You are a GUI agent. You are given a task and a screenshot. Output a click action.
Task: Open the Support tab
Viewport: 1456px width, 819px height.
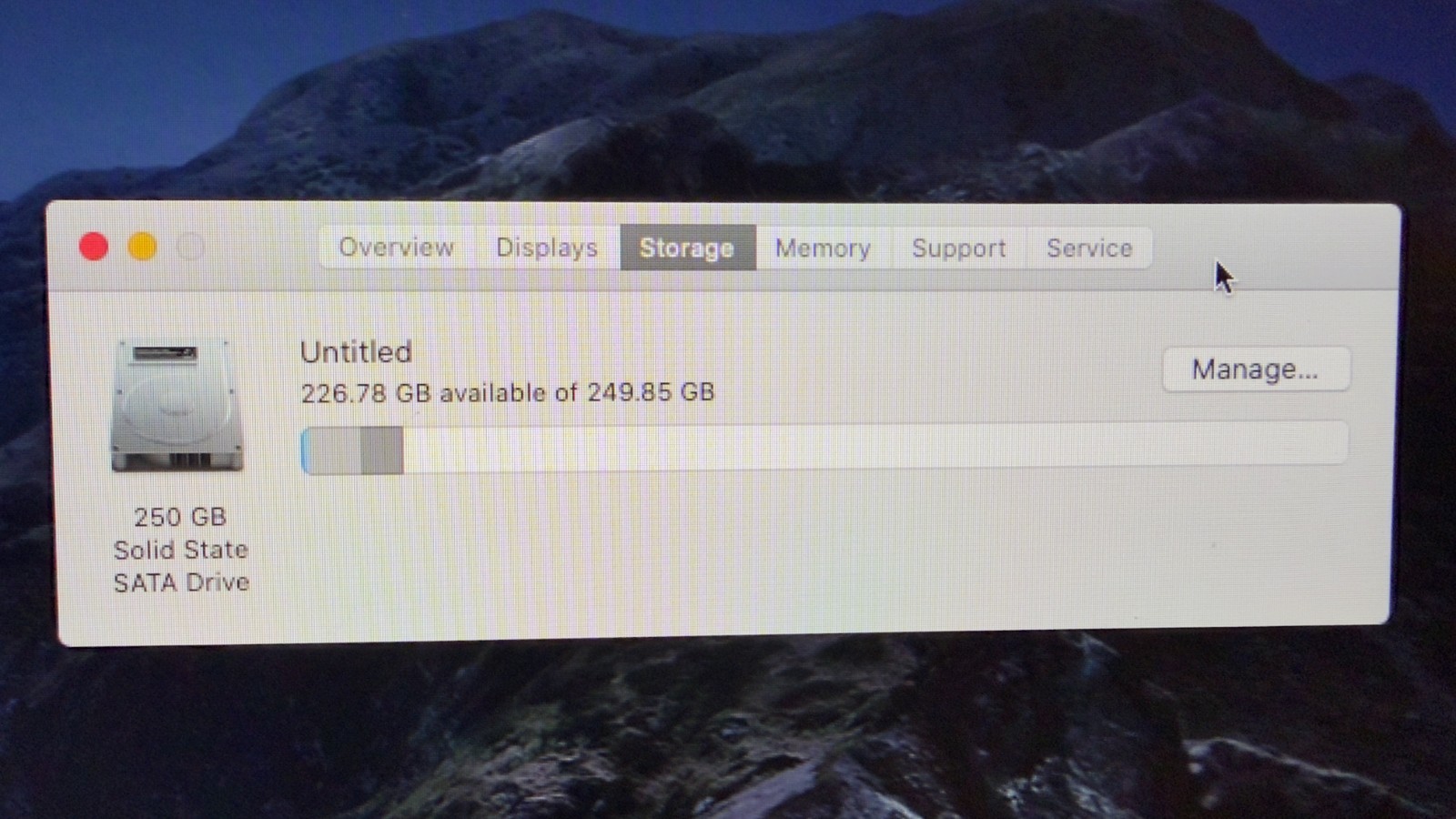point(959,248)
